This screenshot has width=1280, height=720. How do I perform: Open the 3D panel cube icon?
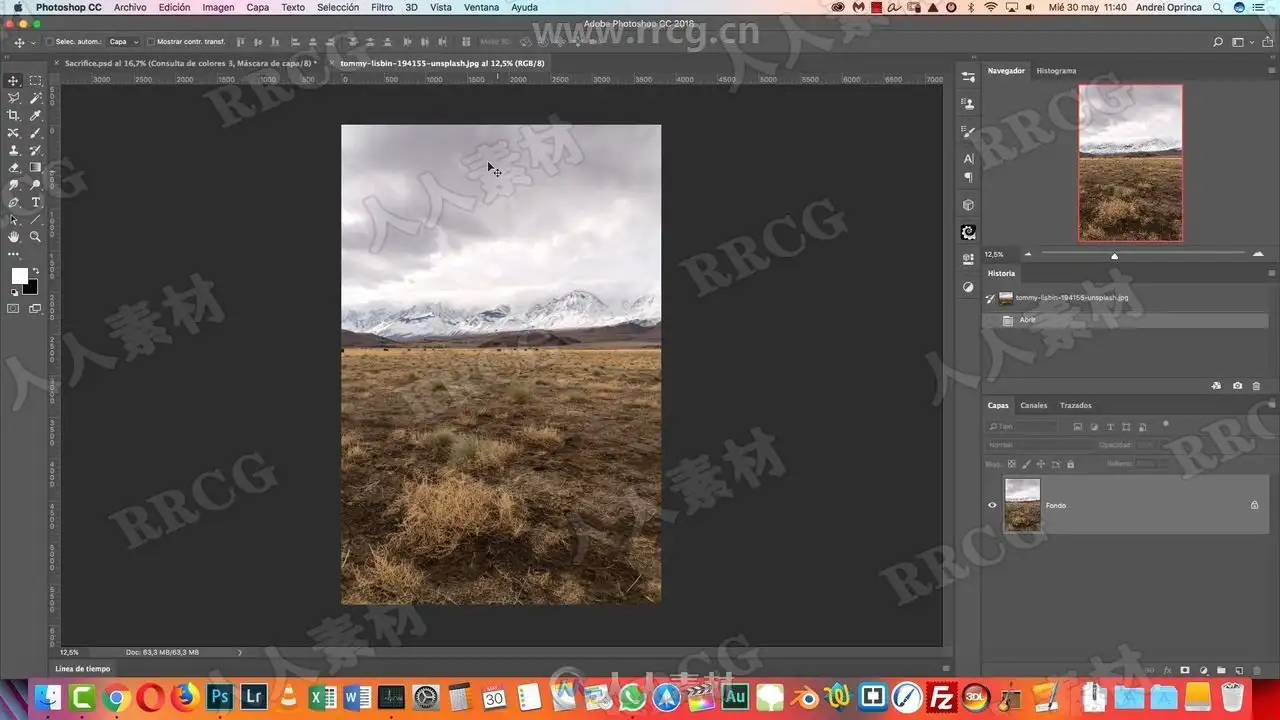click(x=968, y=205)
